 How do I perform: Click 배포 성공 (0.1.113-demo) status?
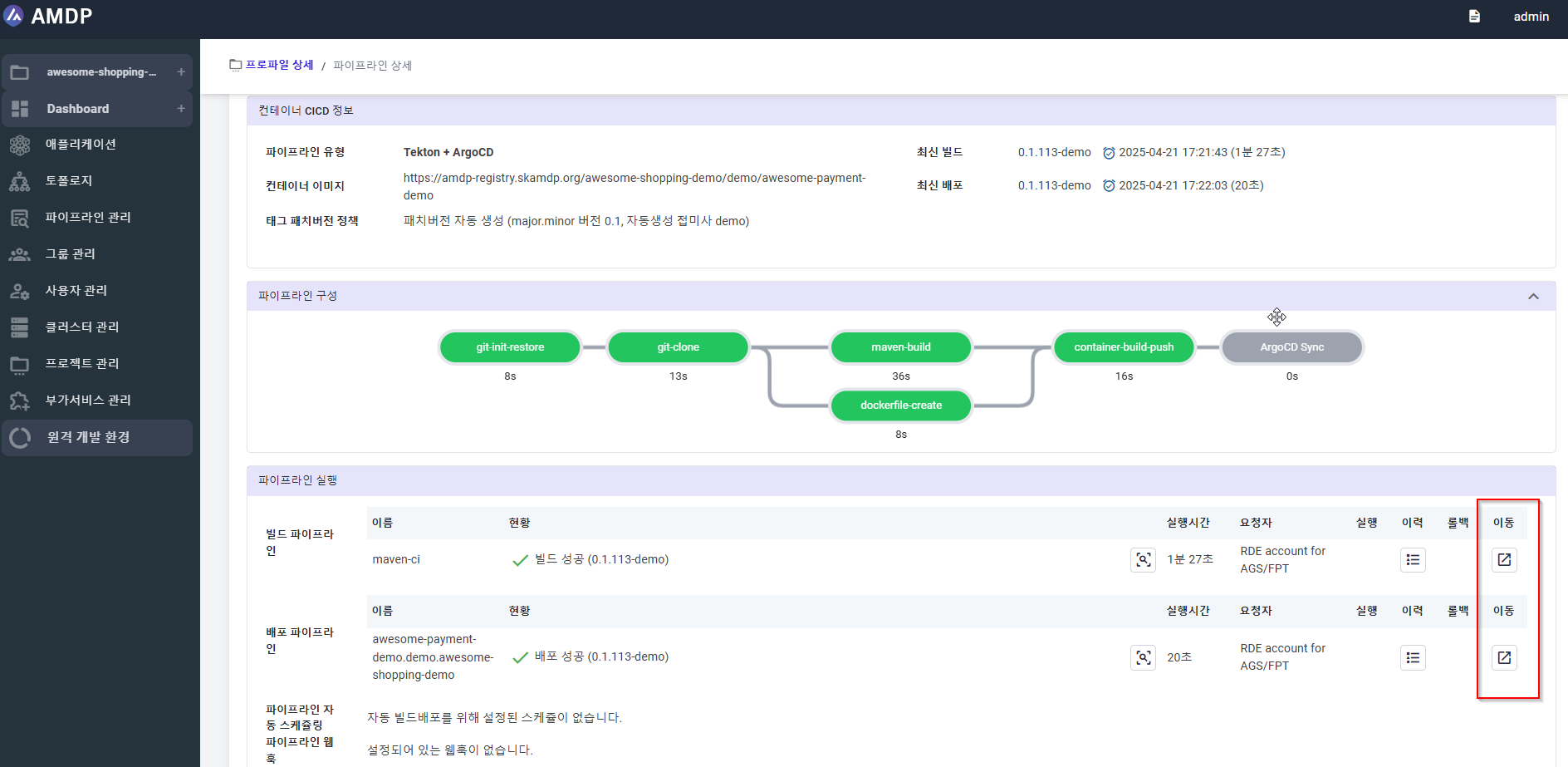coord(601,657)
